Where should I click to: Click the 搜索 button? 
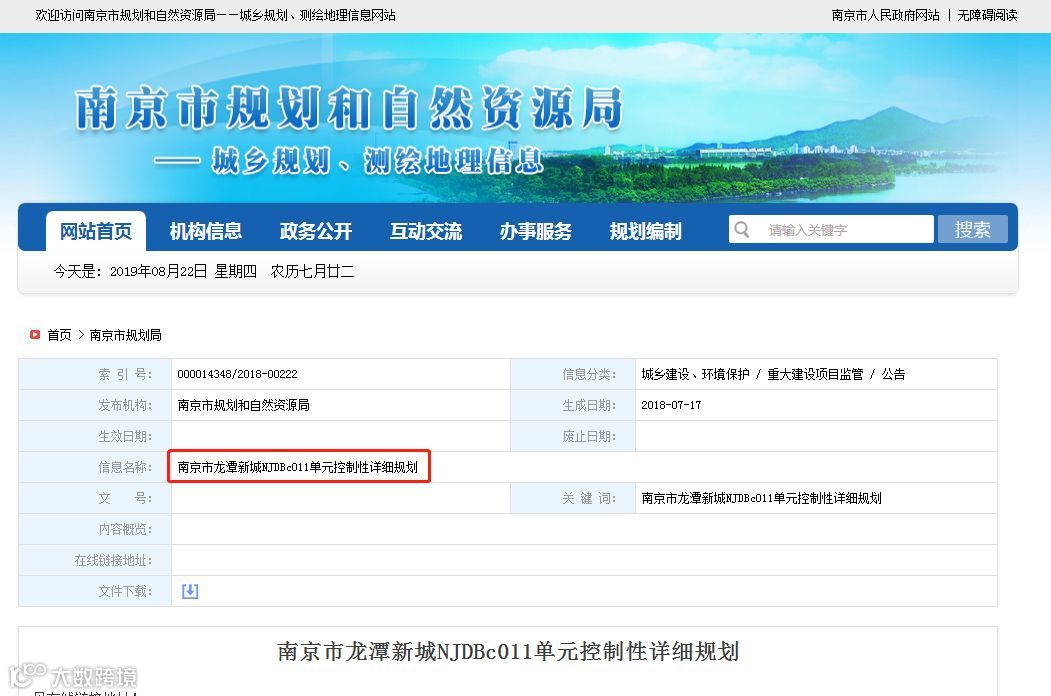[x=973, y=229]
